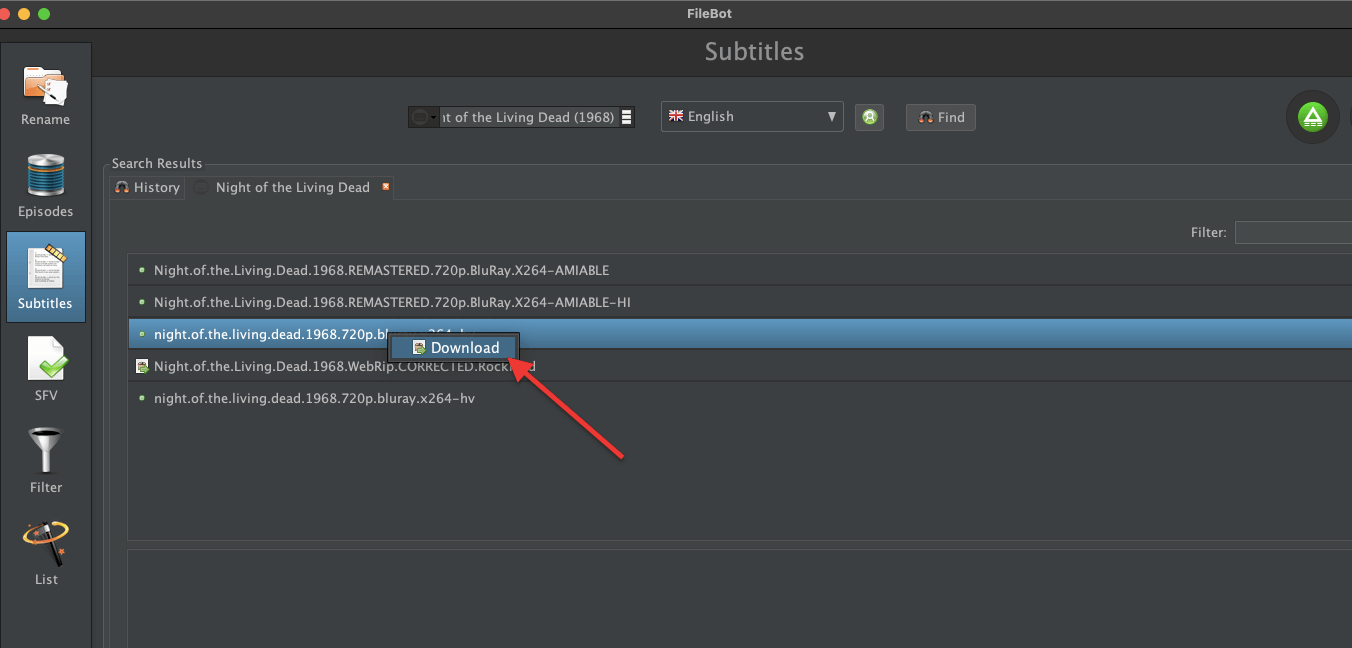This screenshot has width=1352, height=648.
Task: Click the WebRip.CORRECTED row archive icon
Action: coord(142,366)
